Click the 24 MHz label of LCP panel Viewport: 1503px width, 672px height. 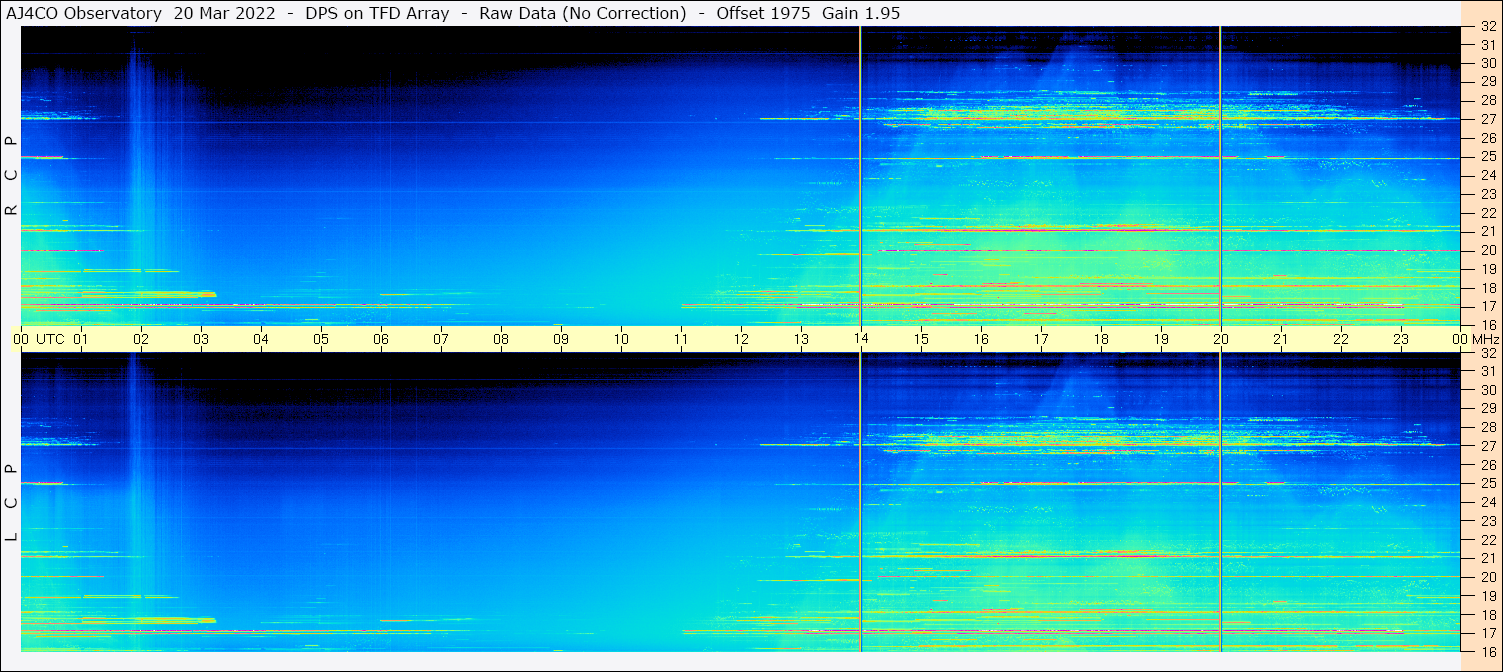(1487, 502)
